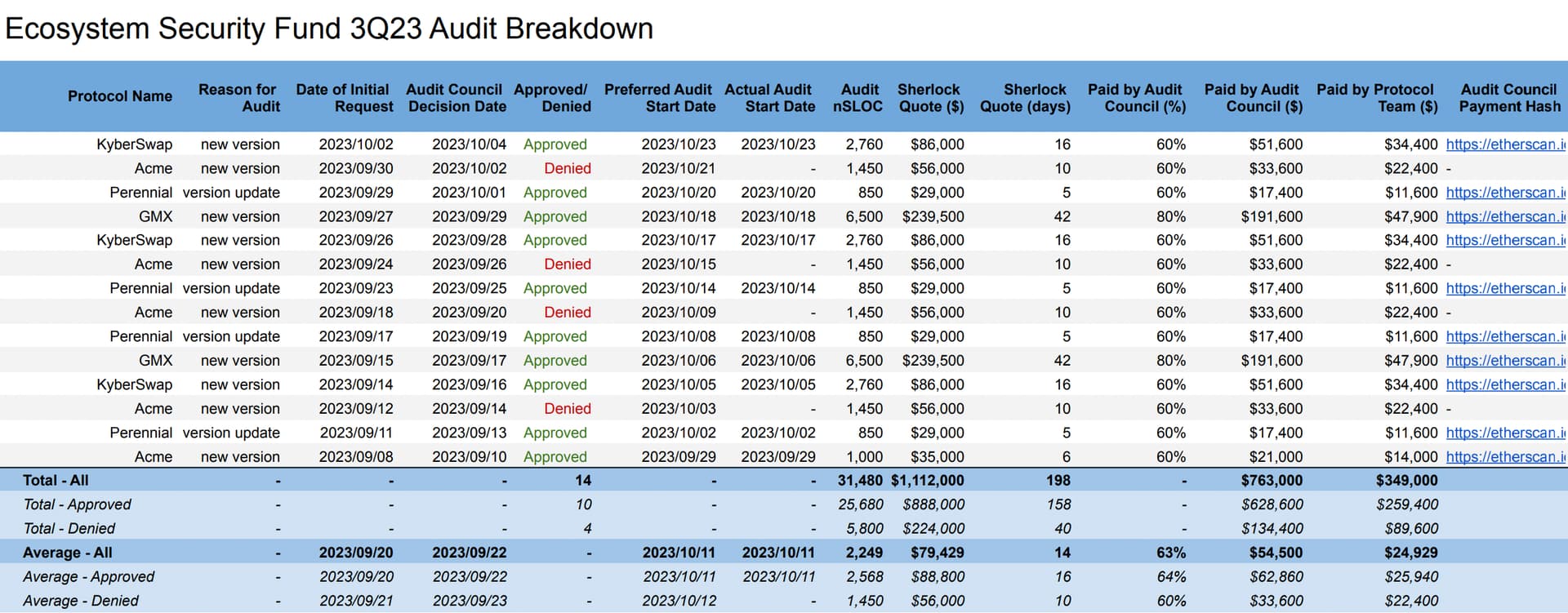Click etherscan link for Perennial requested 2023/09/23

[x=1507, y=288]
